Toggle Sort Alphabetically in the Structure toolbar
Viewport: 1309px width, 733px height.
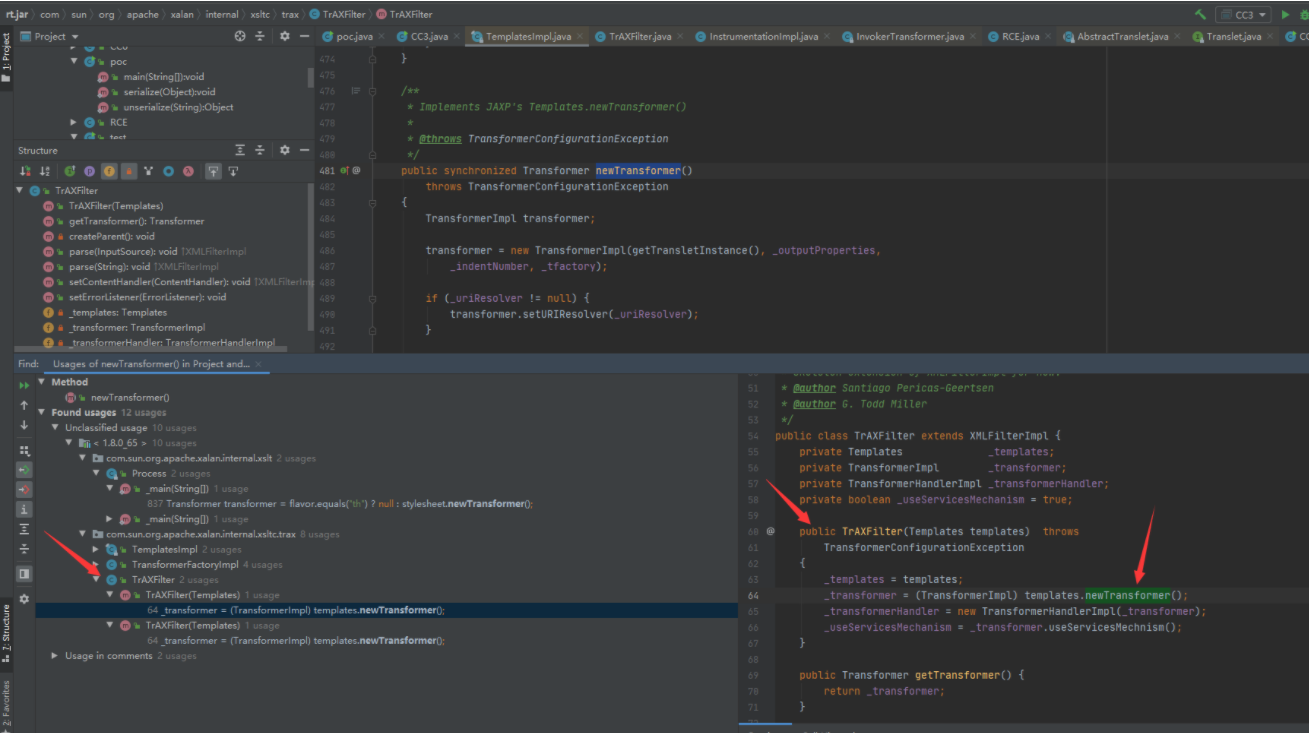coord(45,171)
